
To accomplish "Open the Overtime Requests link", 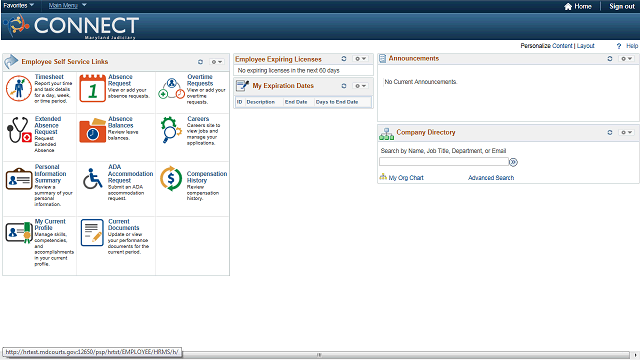I will click(x=200, y=80).
